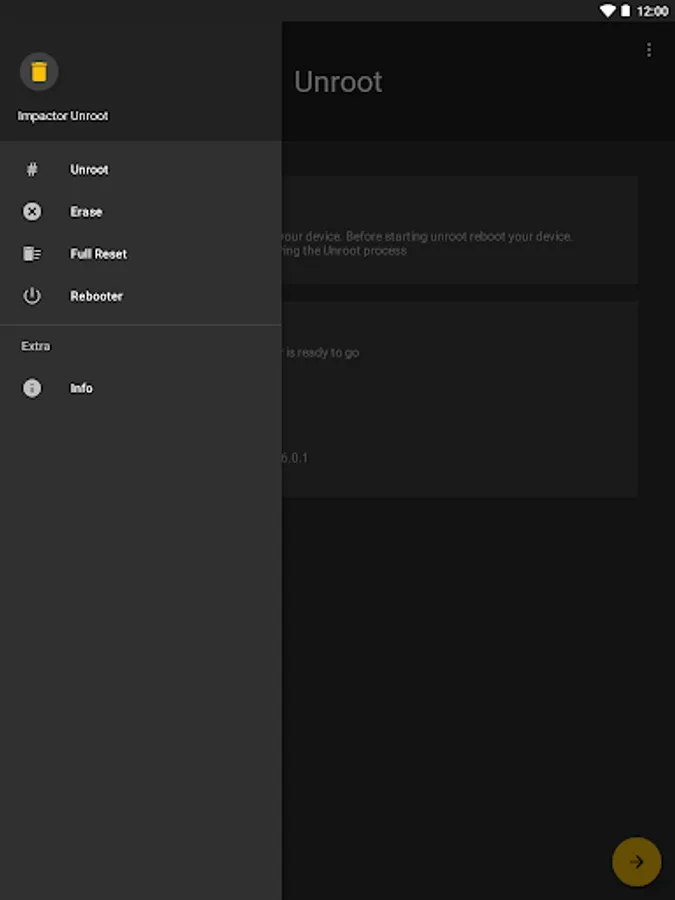The height and width of the screenshot is (900, 675).
Task: Choose the Erase menu entry
Action: coord(141,212)
